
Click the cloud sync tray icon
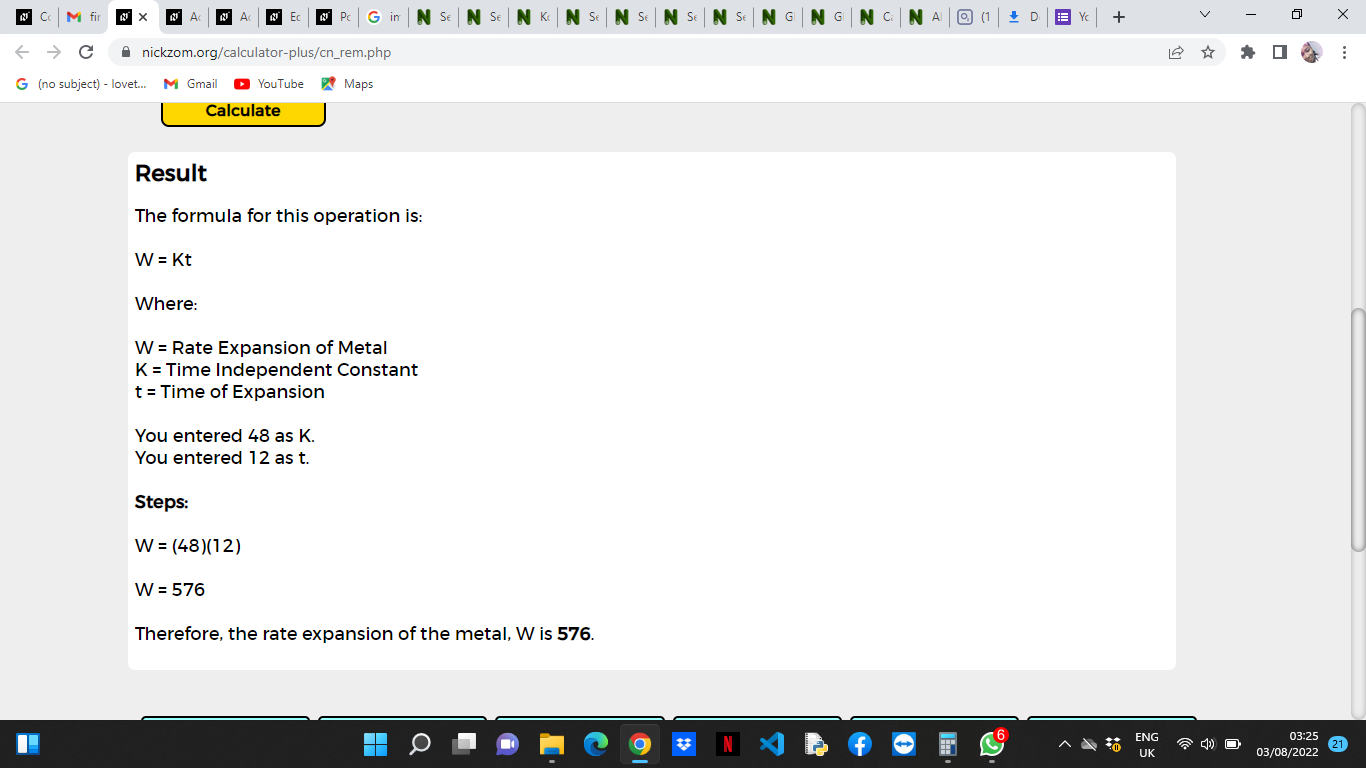point(1089,744)
